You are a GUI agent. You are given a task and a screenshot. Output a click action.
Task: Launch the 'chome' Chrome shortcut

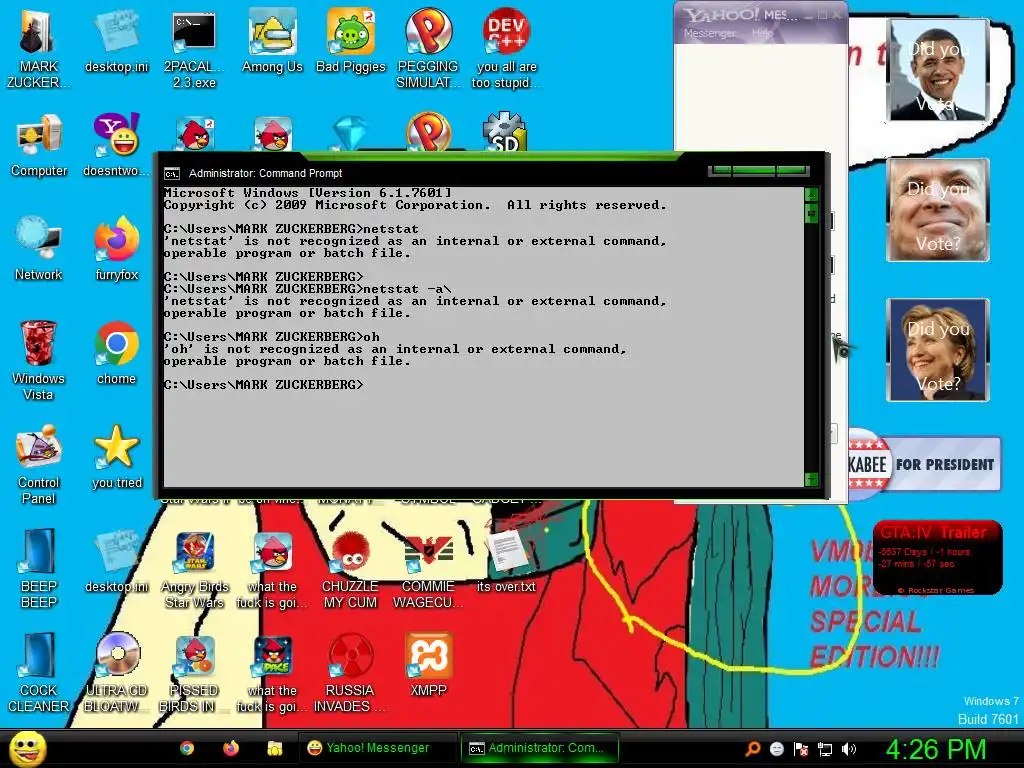coord(116,353)
